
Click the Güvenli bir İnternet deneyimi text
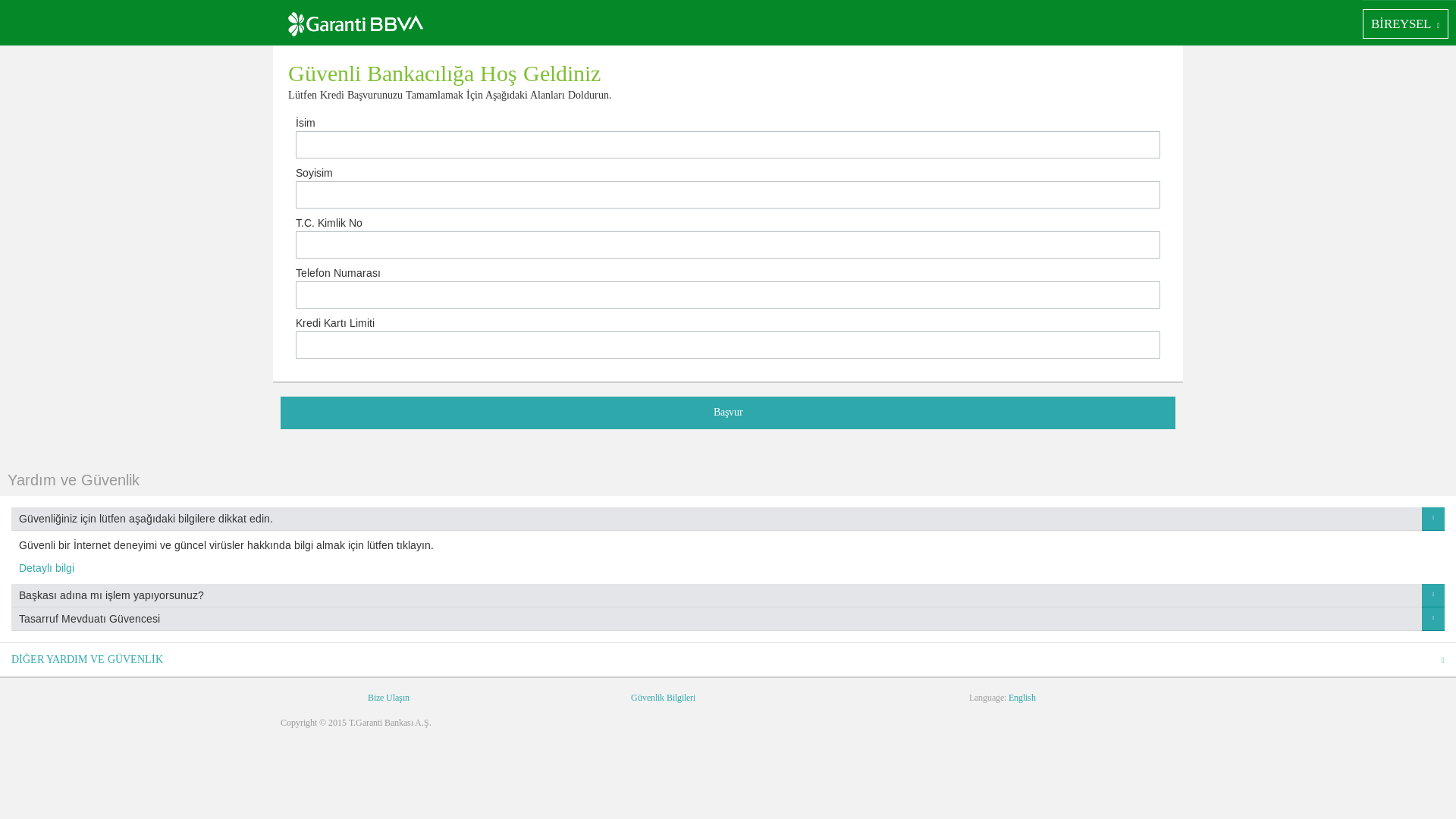tap(226, 545)
